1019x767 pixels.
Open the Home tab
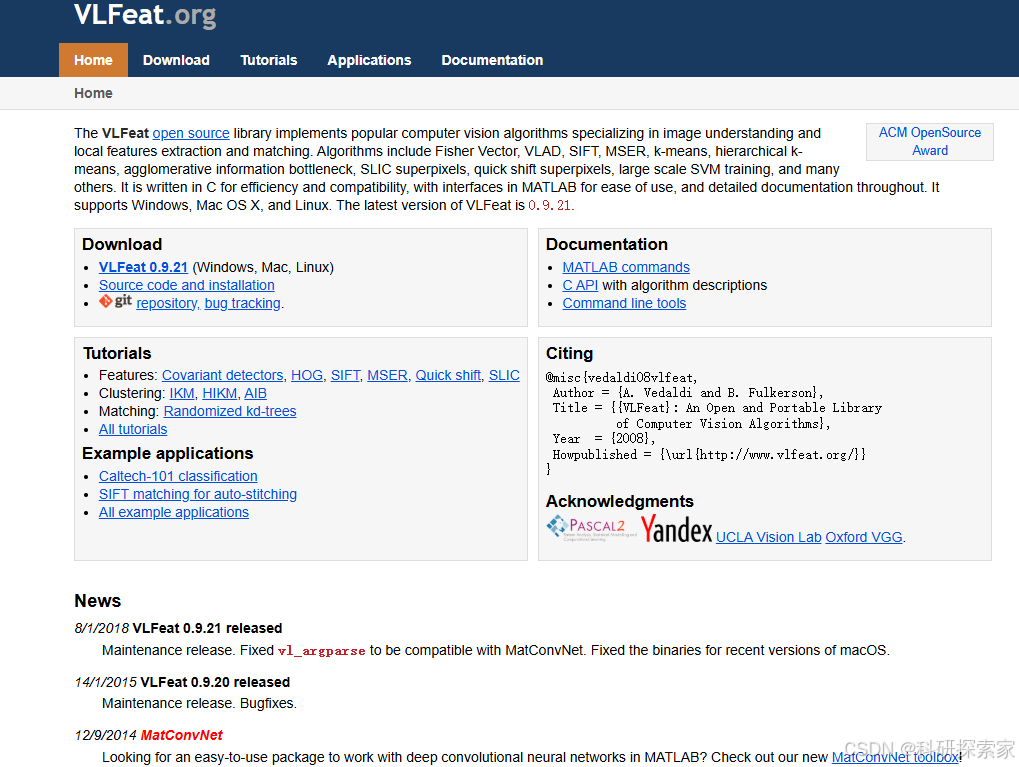93,60
